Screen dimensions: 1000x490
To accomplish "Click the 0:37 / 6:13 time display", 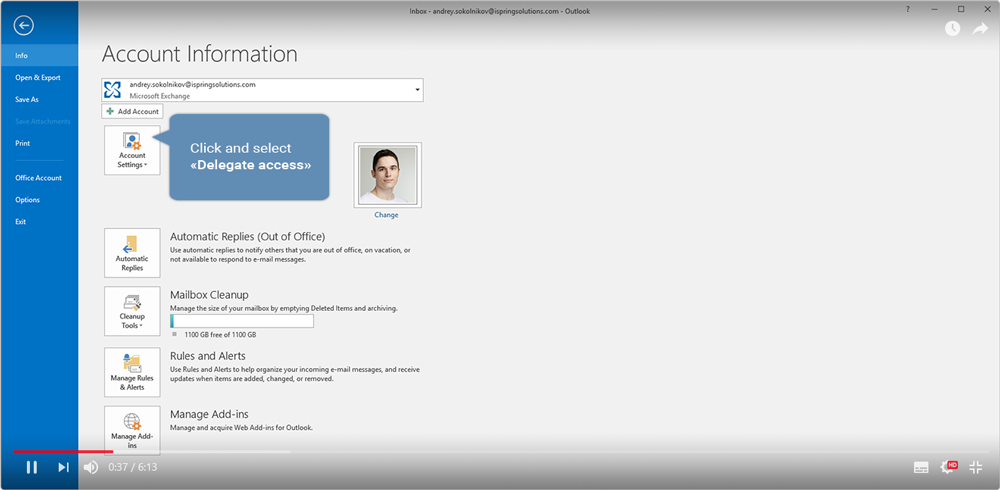I will point(133,468).
